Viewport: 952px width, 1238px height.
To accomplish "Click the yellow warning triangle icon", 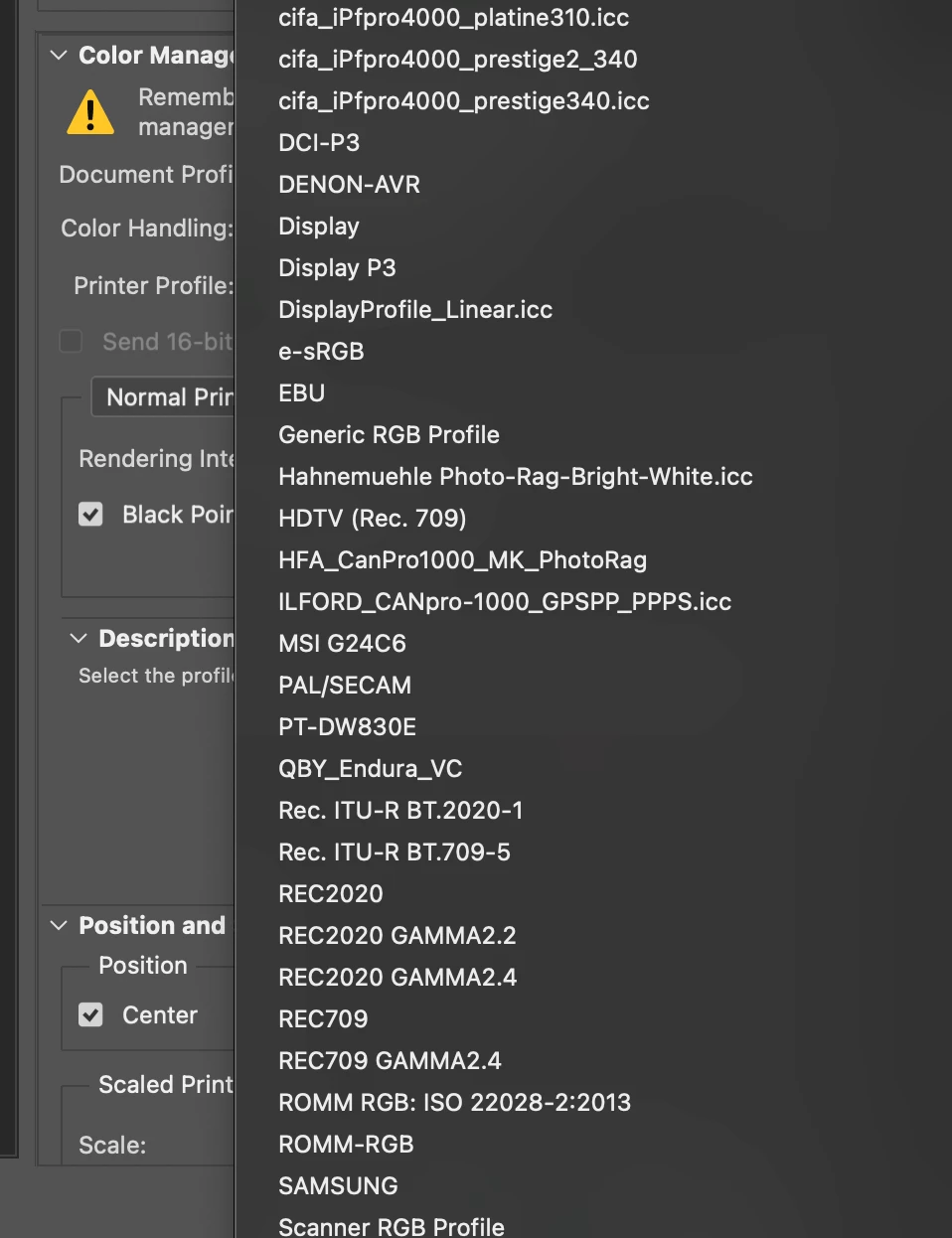I will point(90,112).
